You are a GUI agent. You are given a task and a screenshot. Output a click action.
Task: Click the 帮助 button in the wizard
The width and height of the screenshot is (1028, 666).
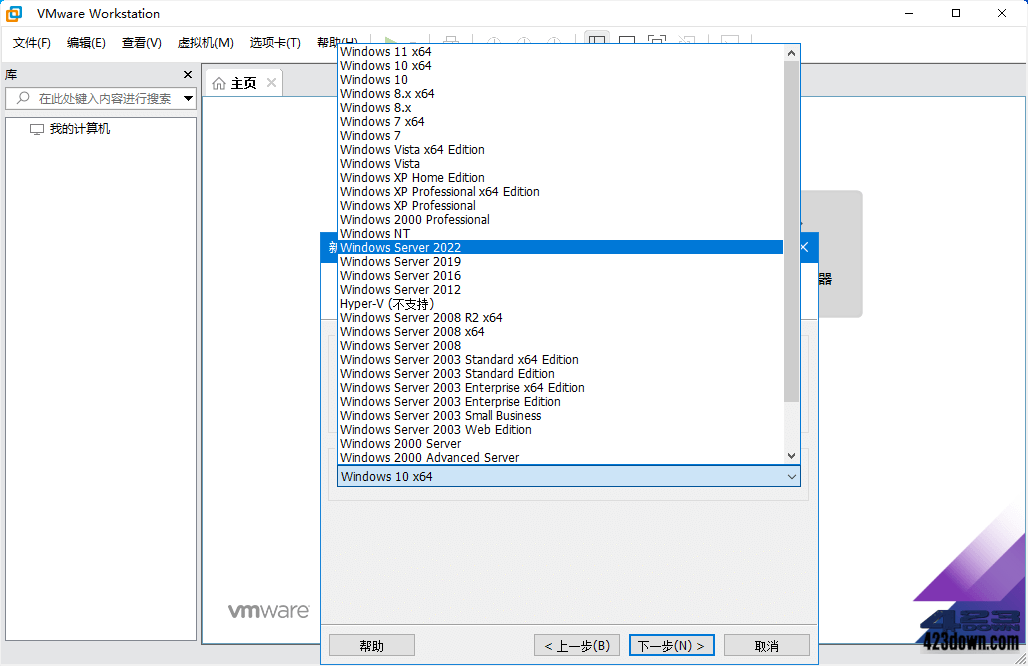pyautogui.click(x=371, y=644)
